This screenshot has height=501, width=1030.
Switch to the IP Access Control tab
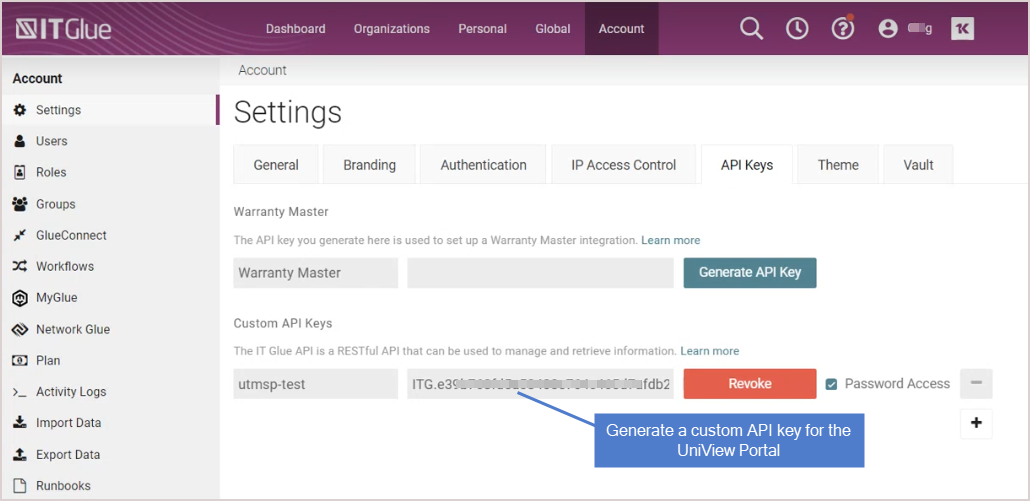tap(623, 165)
